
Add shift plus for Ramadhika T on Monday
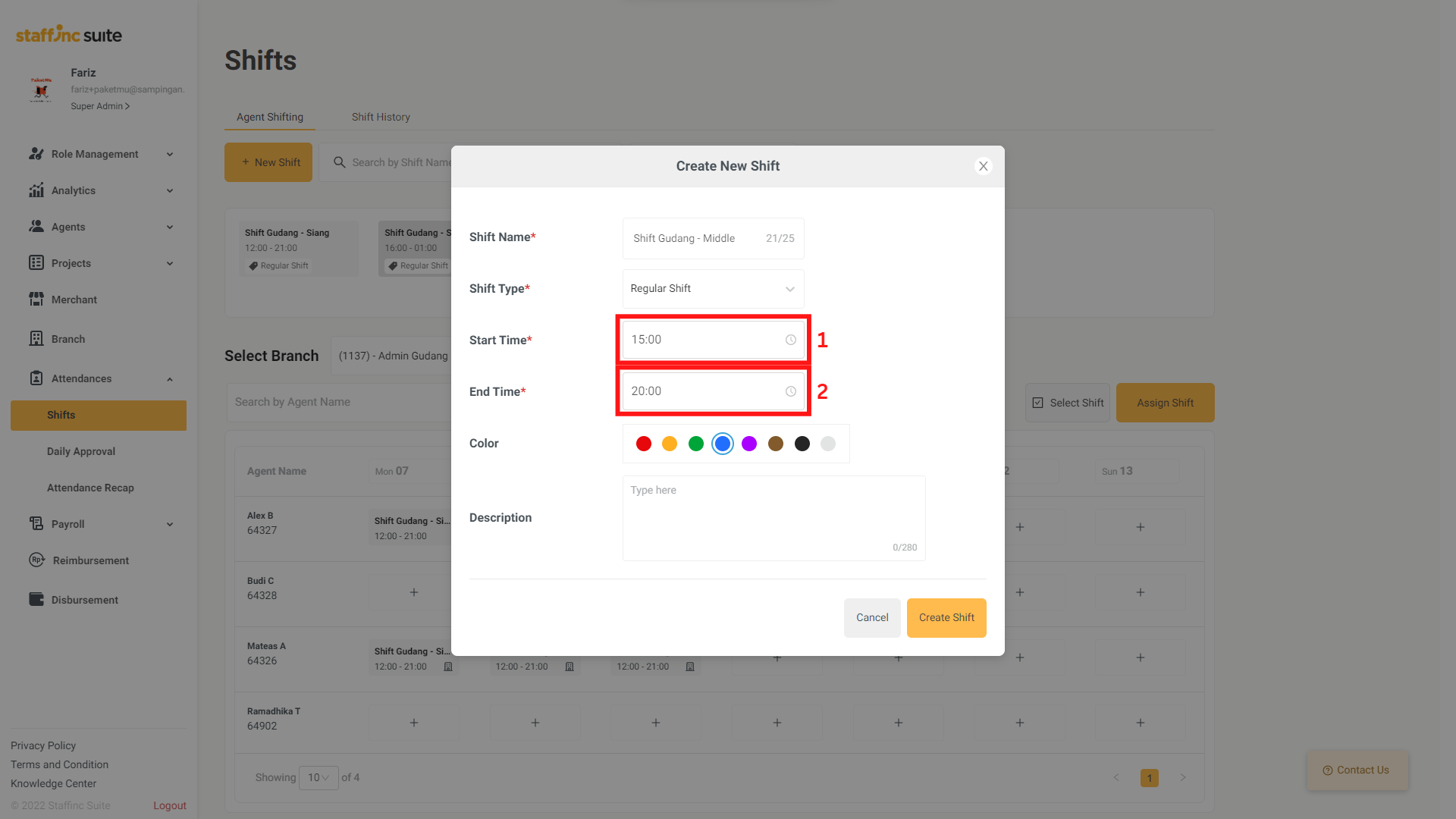(x=414, y=723)
